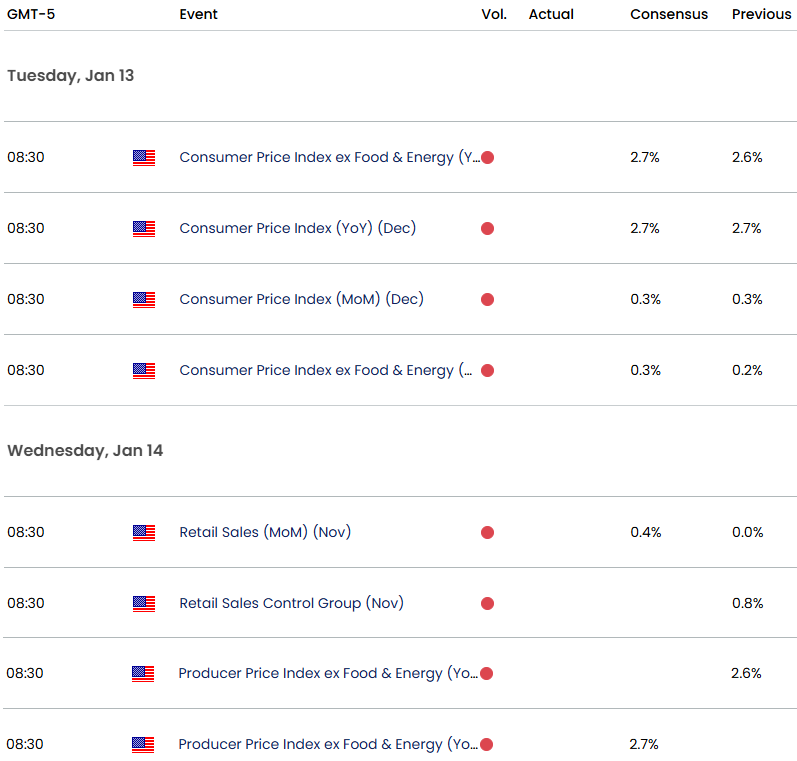The width and height of the screenshot is (797, 761).
Task: Open the Retail Sales Control Group (Nov) event
Action: pyautogui.click(x=291, y=603)
